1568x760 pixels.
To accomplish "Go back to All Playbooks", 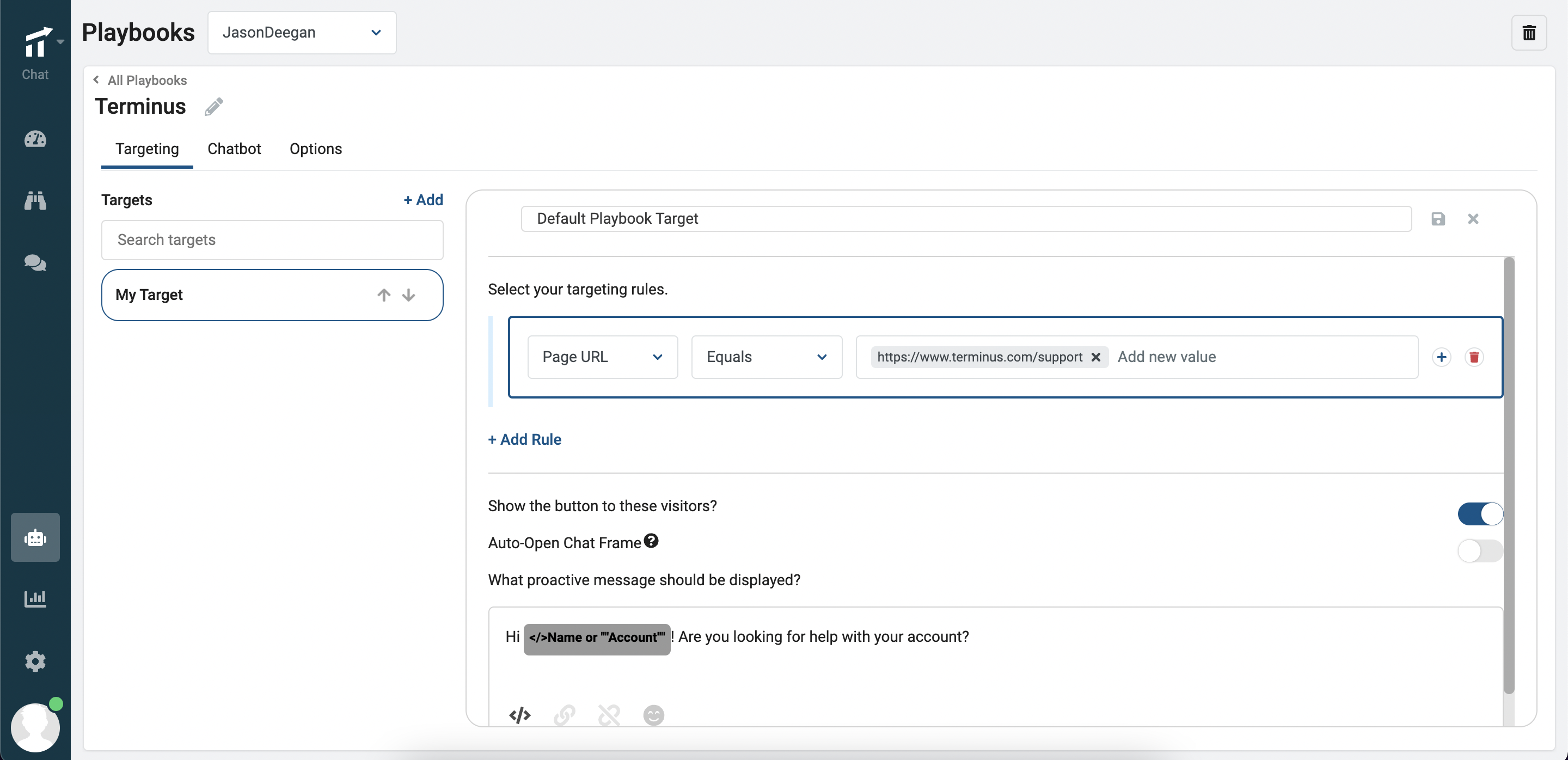I will point(140,81).
